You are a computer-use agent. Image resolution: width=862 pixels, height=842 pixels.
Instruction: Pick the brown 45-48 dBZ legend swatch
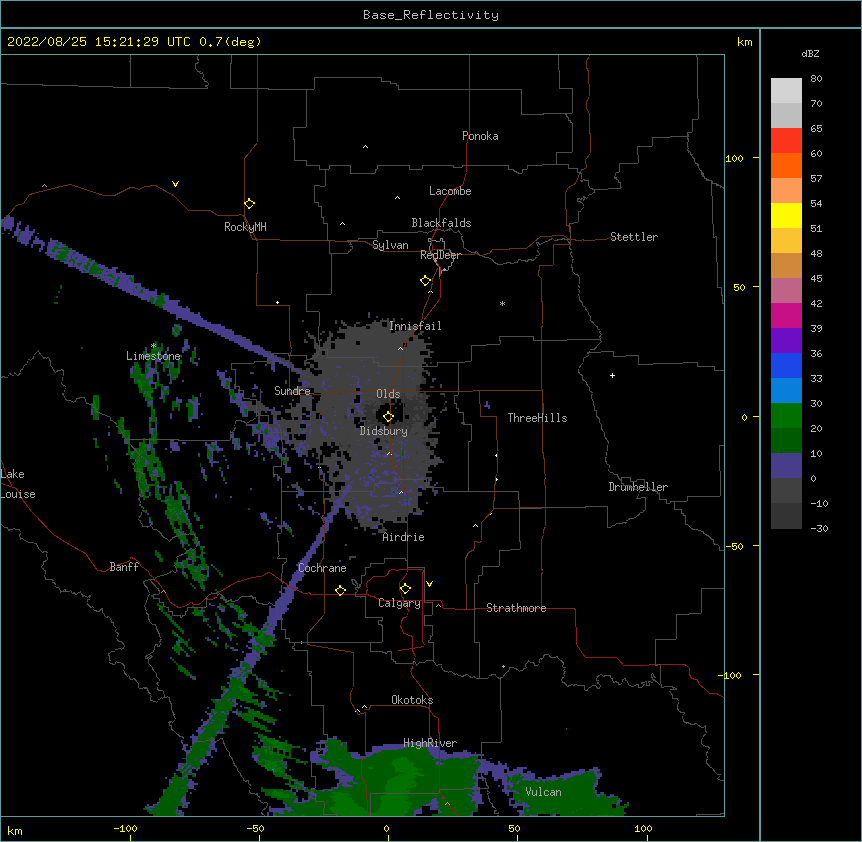(786, 265)
